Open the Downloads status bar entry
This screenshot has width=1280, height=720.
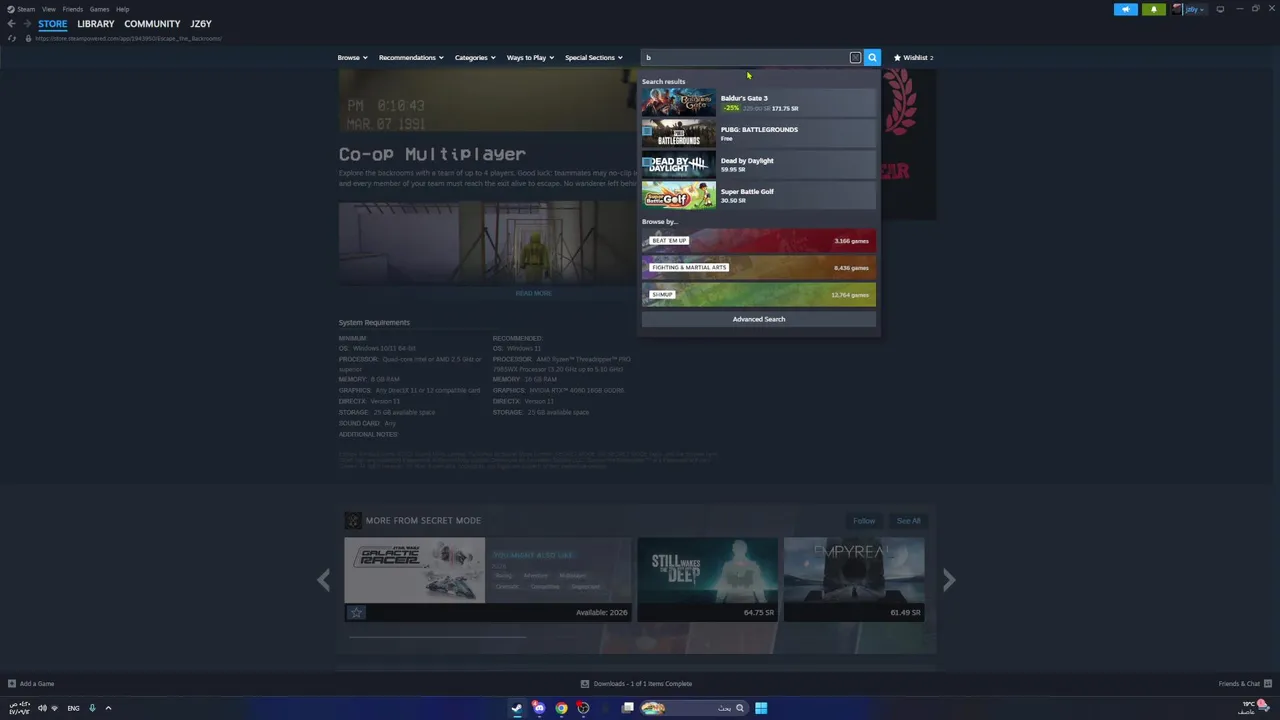[637, 684]
